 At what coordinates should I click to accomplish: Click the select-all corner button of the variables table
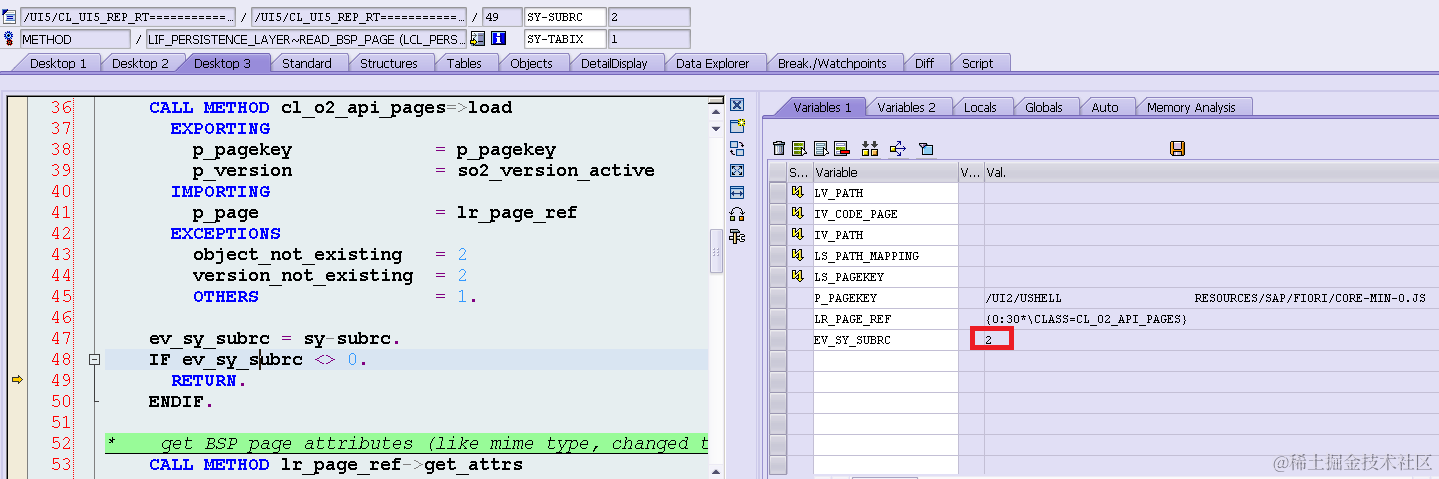777,172
